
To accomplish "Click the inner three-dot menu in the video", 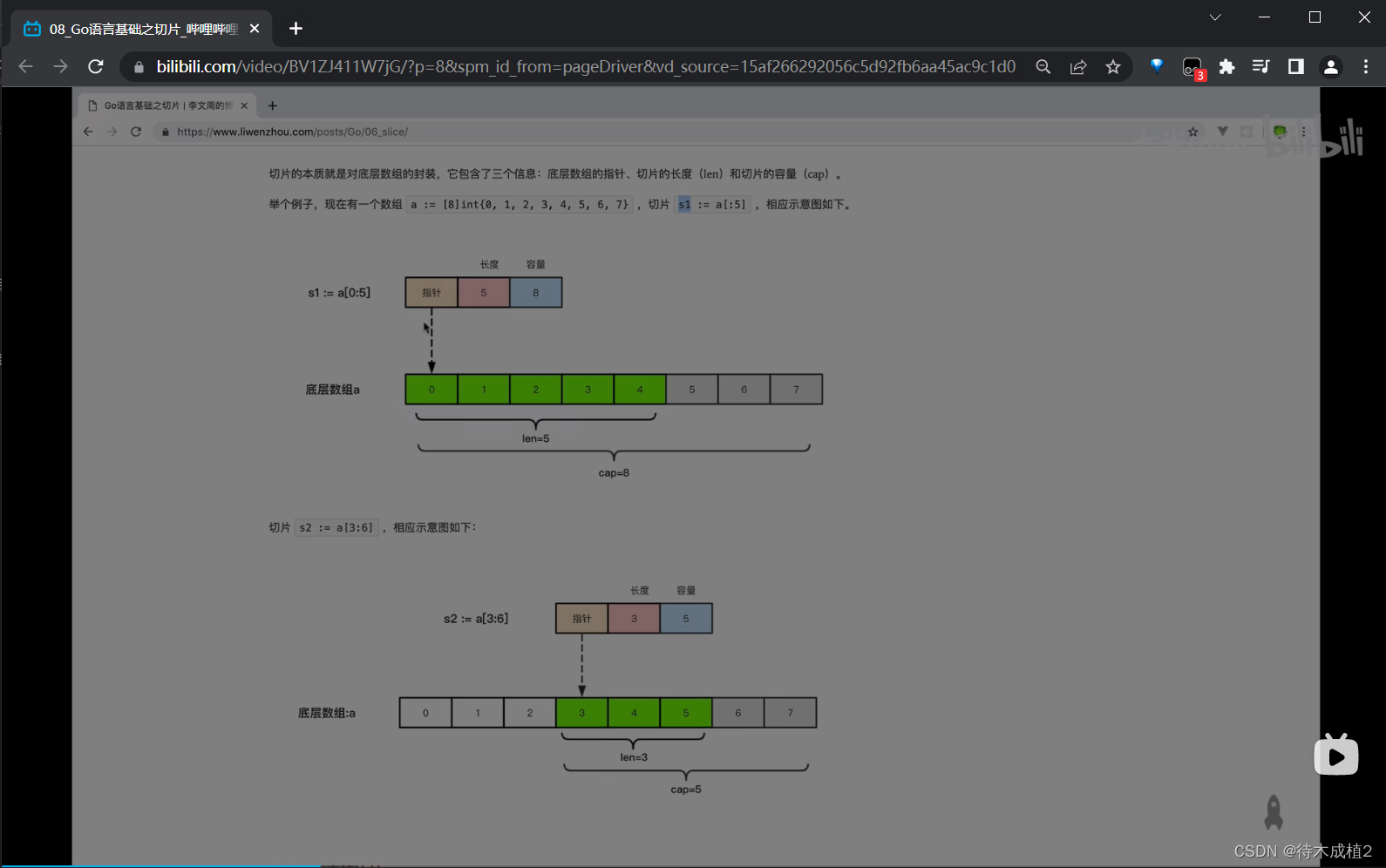I will pos(1304,132).
